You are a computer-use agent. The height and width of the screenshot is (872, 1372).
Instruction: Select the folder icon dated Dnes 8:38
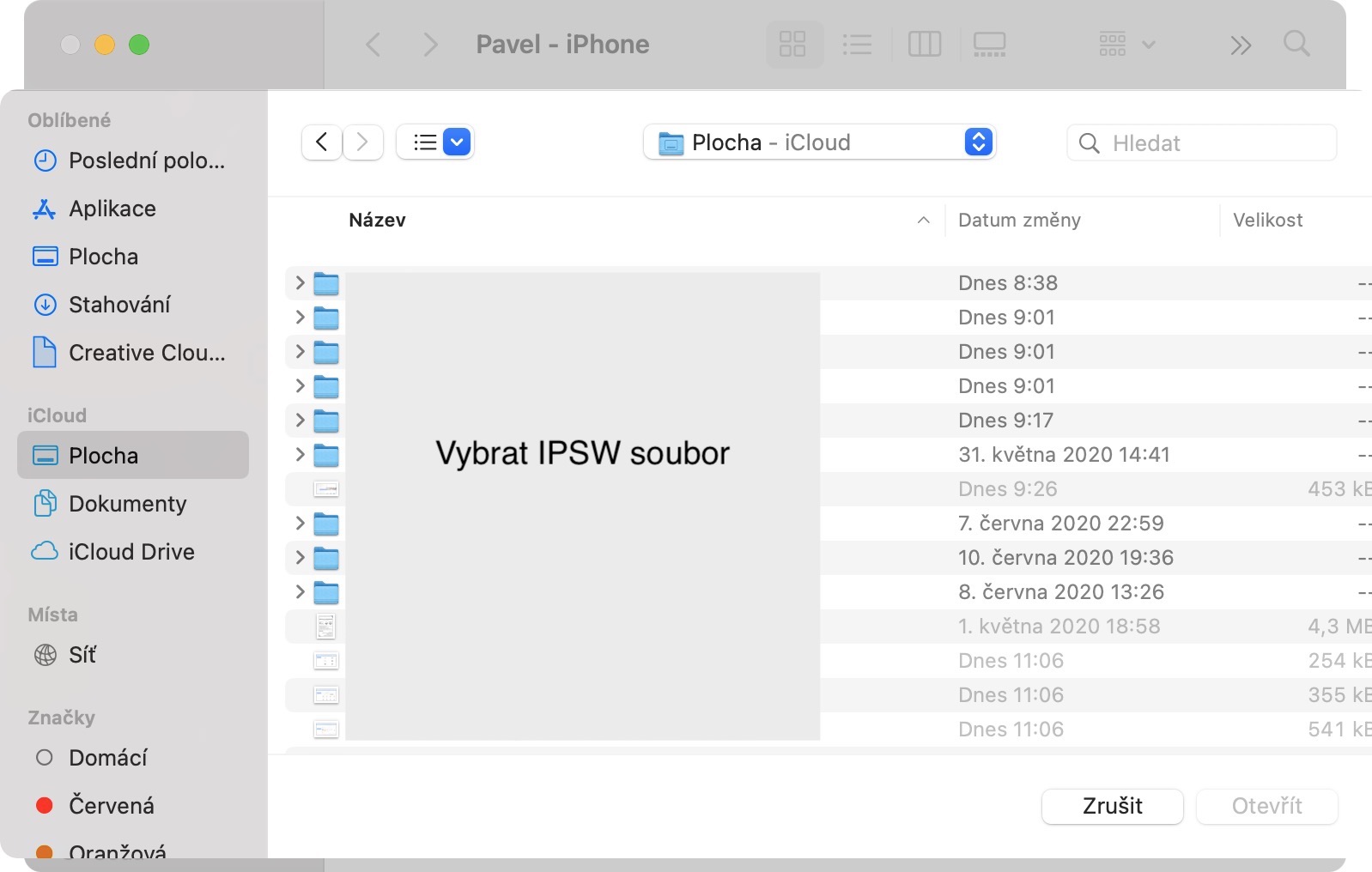(326, 283)
